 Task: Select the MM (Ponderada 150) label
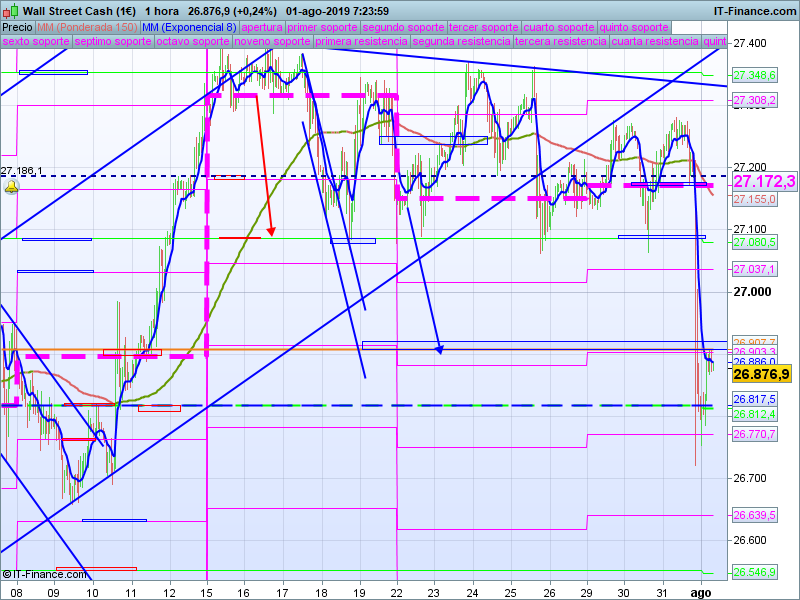(x=87, y=27)
